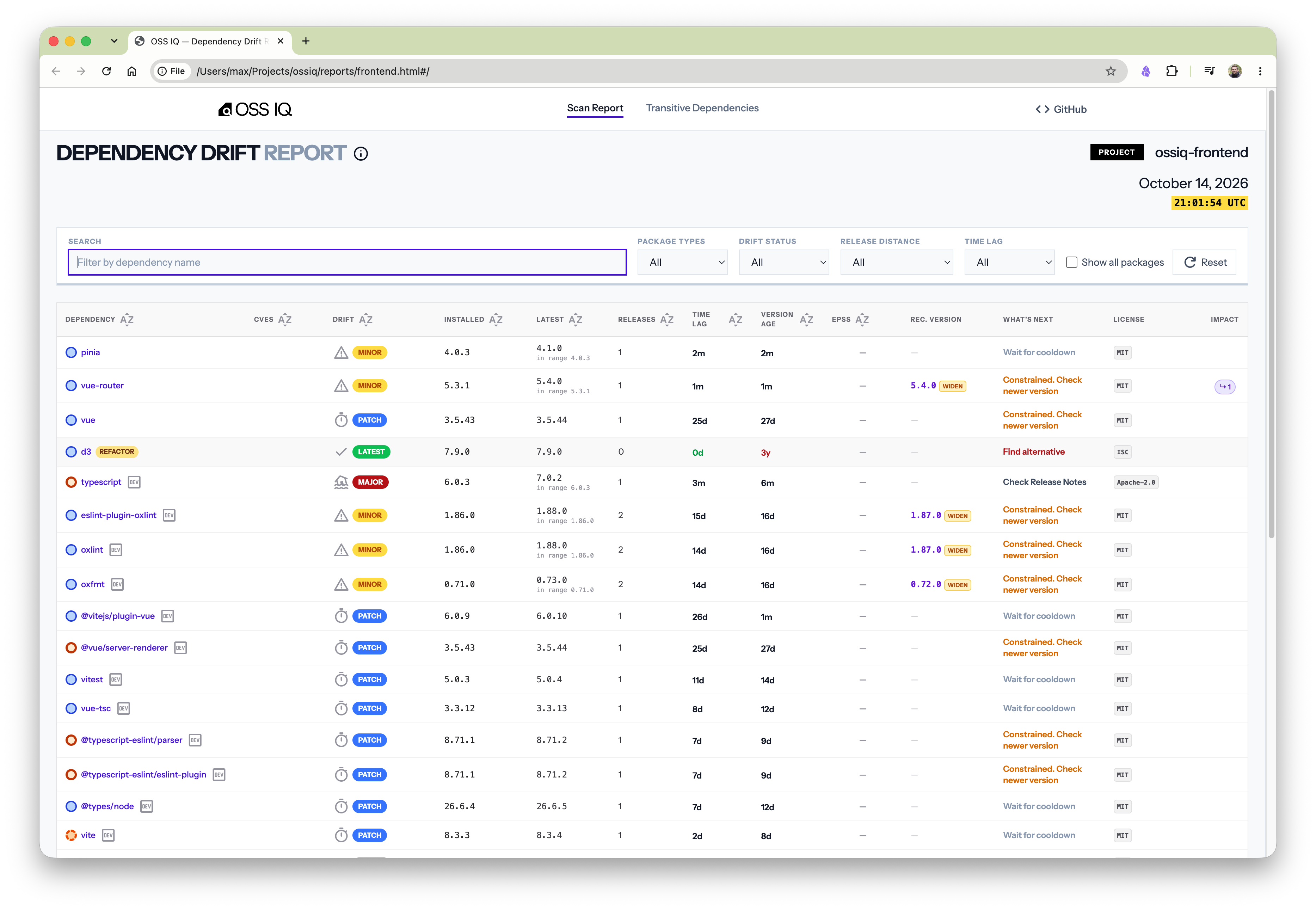Open the Package Types dropdown

point(682,262)
